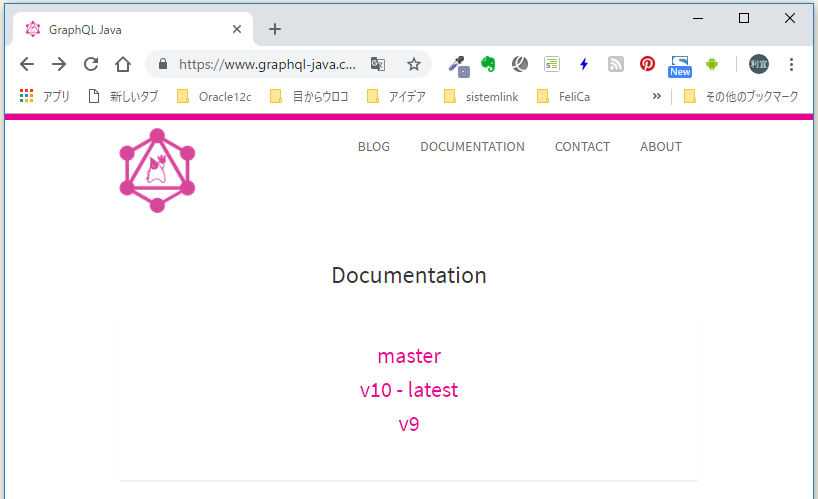Image resolution: width=818 pixels, height=499 pixels.
Task: Open the v10 - latest documentation
Action: (x=409, y=390)
